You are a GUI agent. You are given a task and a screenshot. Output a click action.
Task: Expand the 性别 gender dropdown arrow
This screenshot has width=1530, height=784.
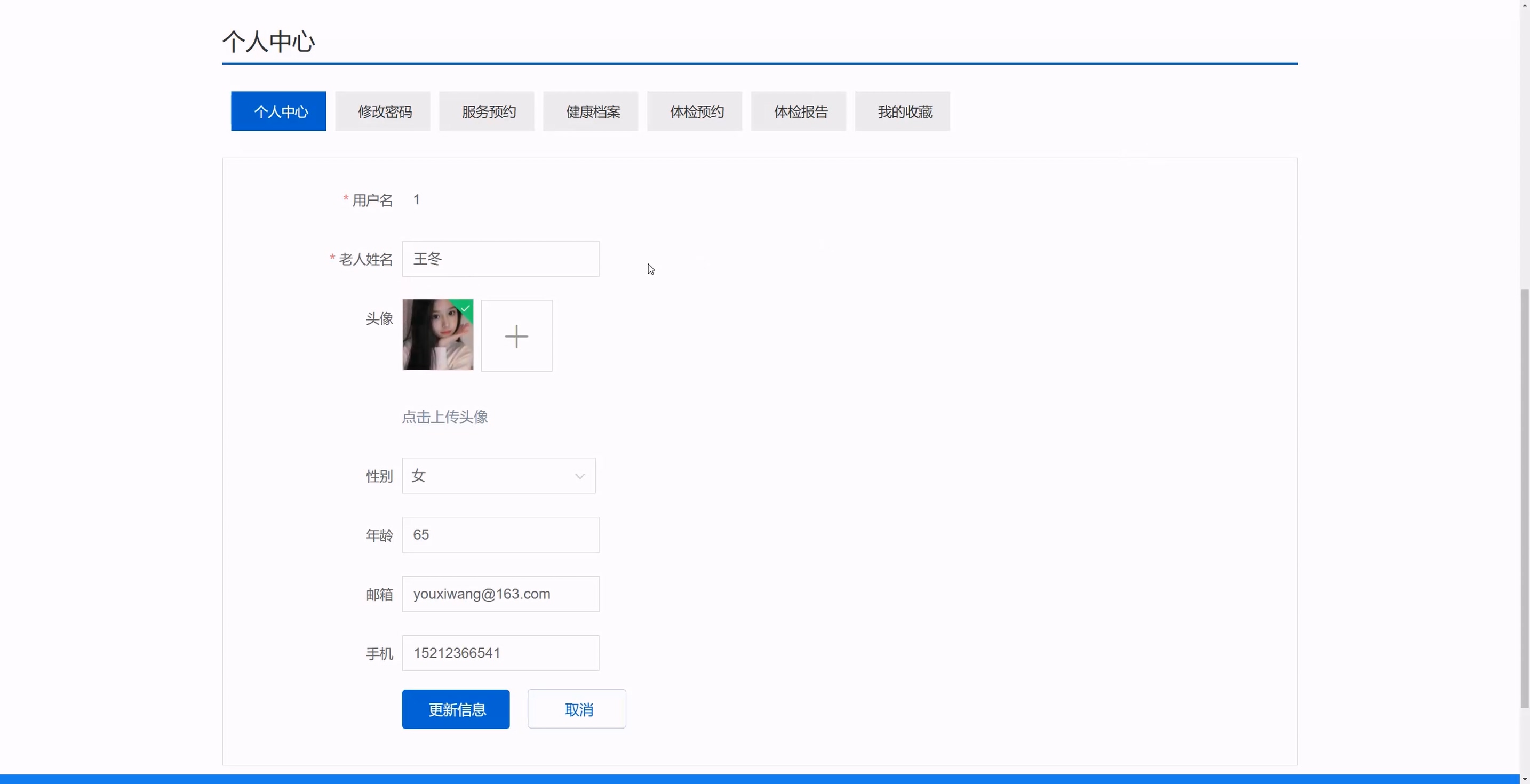(580, 476)
